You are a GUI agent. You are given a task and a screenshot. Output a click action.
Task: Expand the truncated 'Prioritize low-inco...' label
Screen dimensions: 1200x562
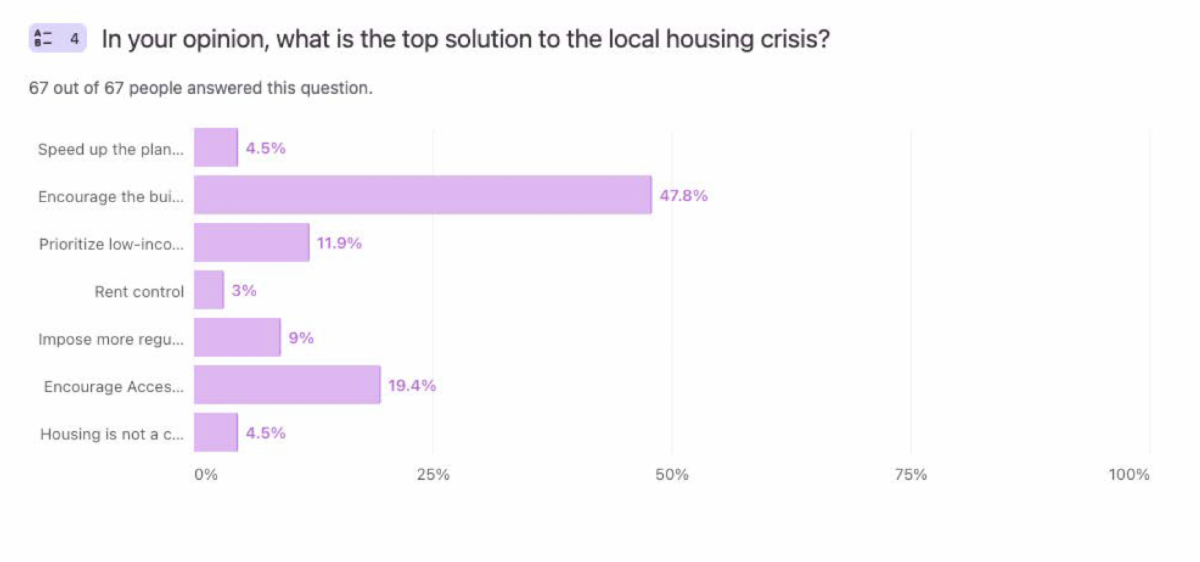click(x=111, y=244)
